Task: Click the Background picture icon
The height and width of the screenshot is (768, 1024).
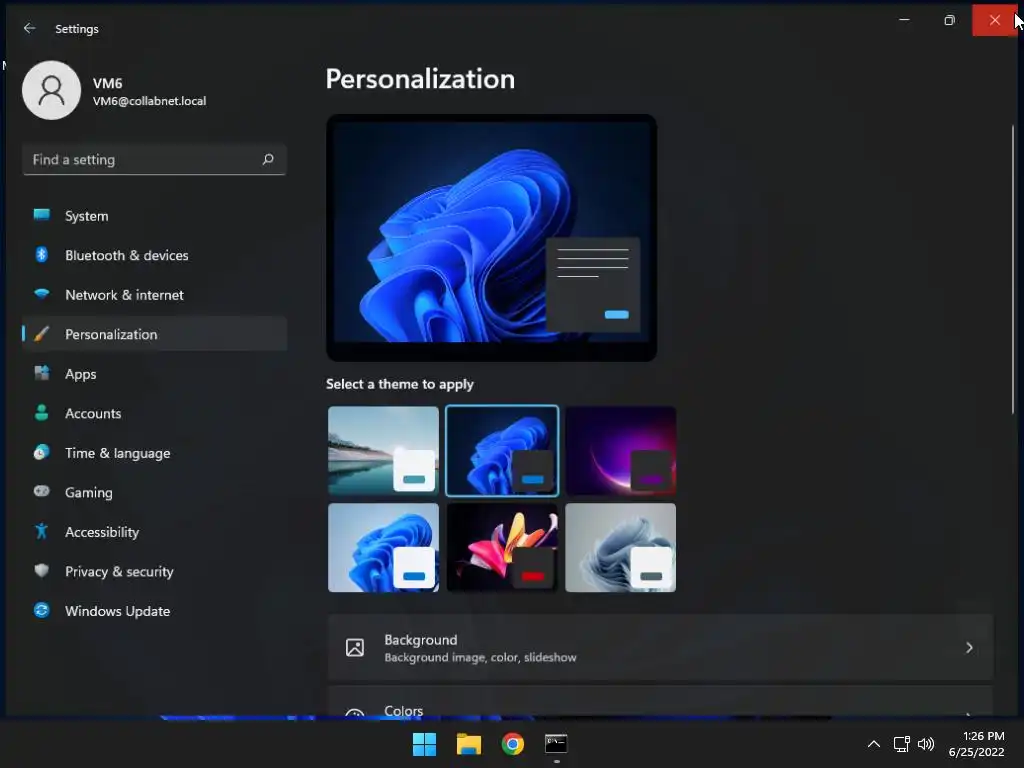Action: pos(355,647)
